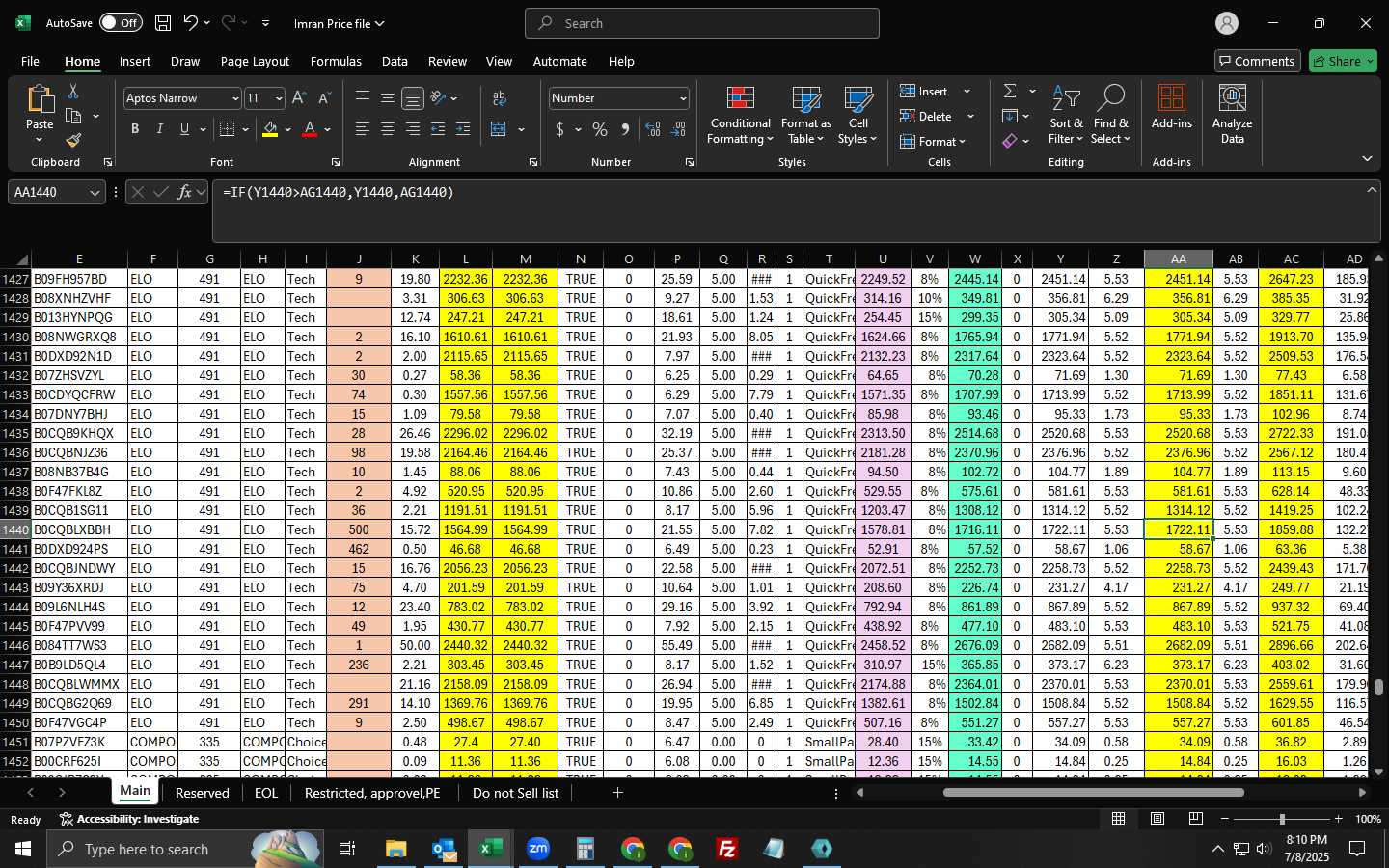This screenshot has width=1389, height=868.
Task: Switch to Page Layout view icon
Action: pos(1157,819)
